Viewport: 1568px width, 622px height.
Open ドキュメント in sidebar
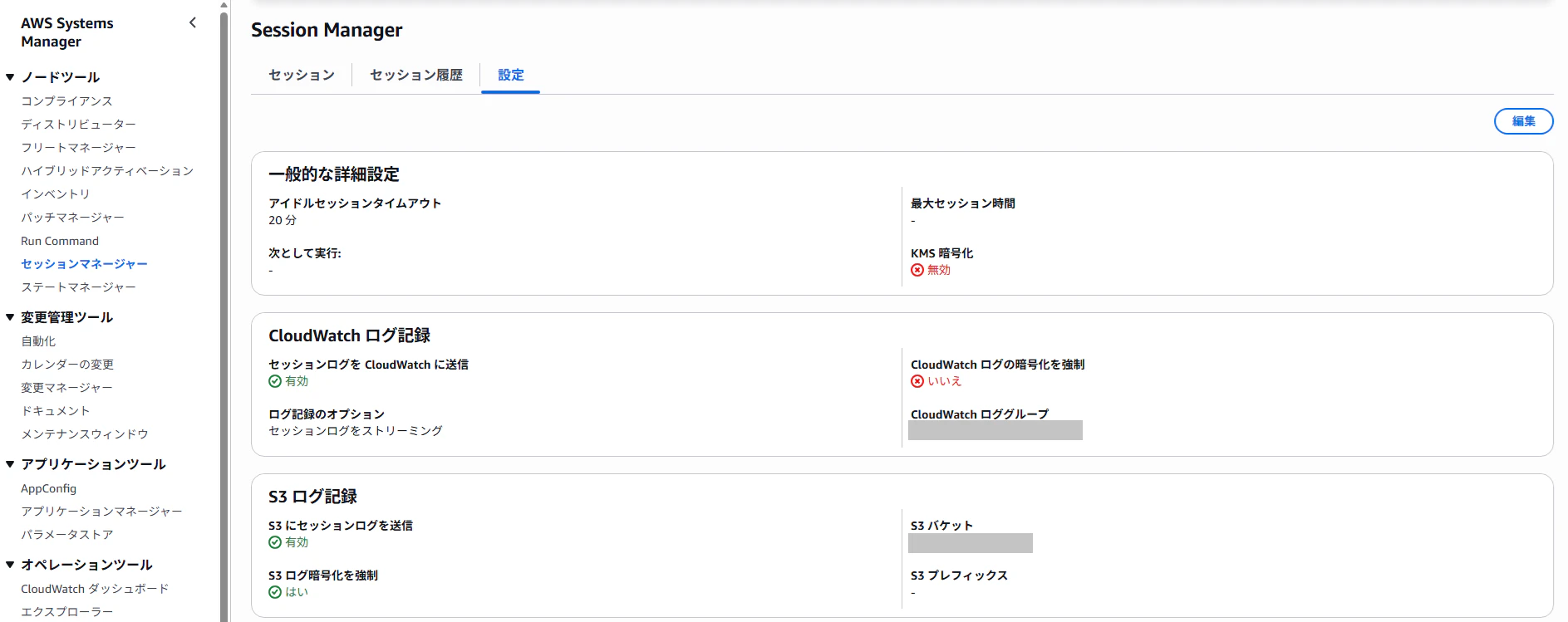click(55, 410)
